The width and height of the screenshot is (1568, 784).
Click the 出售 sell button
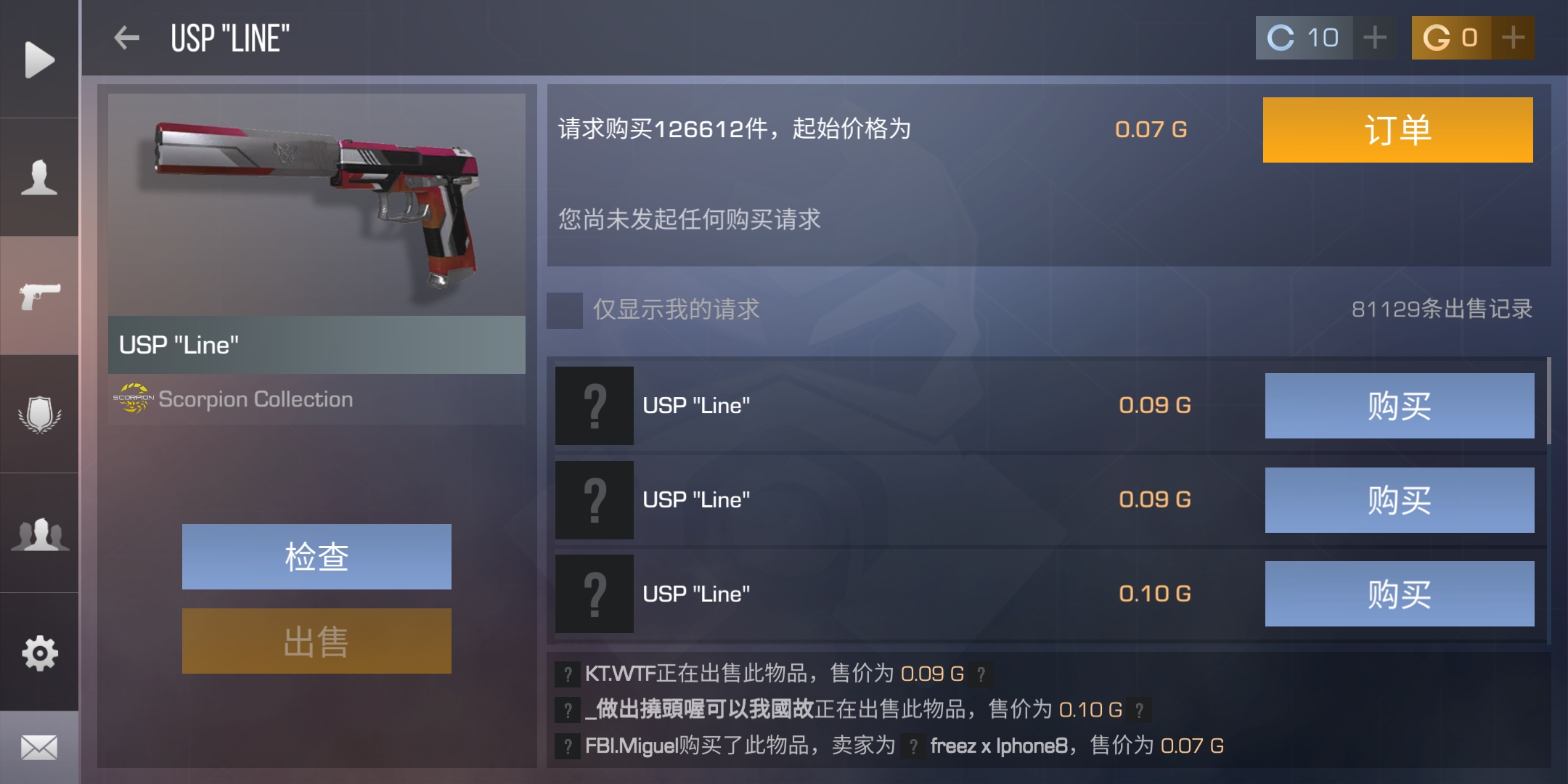pos(317,641)
